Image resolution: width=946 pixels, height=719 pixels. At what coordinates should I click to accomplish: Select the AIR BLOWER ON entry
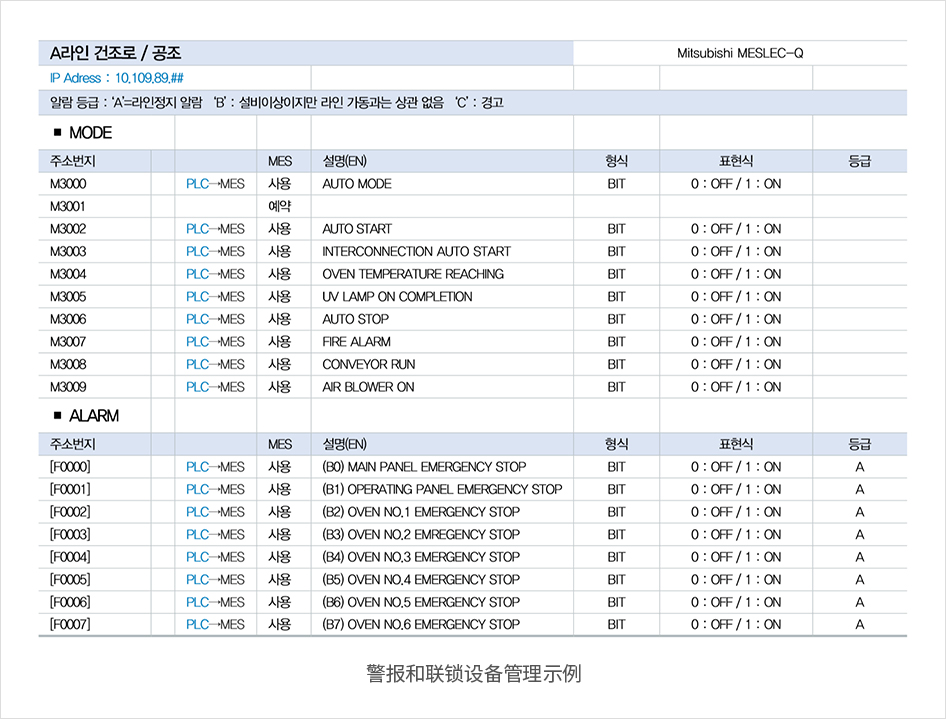(367, 387)
